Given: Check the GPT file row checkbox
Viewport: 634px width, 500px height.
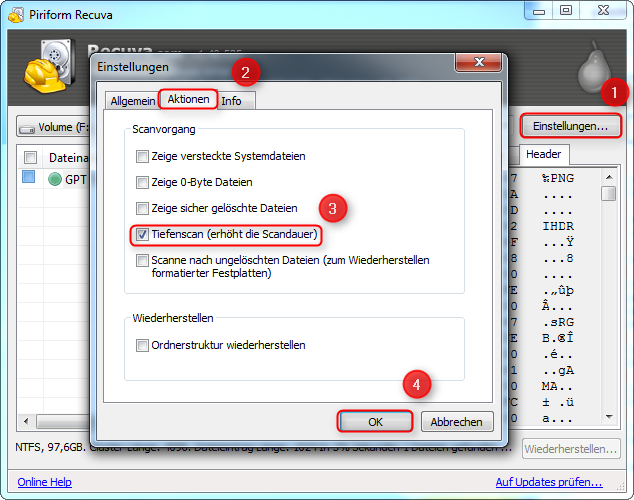Looking at the screenshot, I should click(28, 177).
